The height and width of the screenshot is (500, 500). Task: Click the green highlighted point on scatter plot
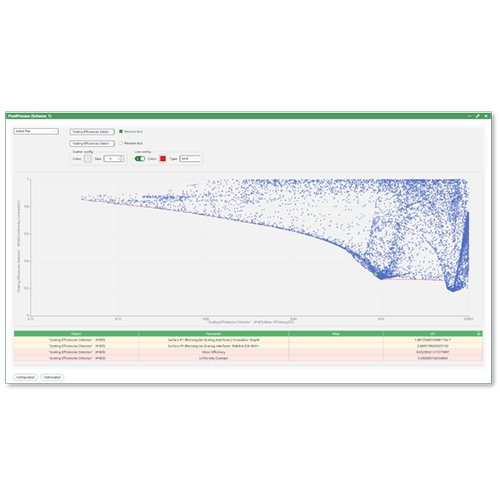point(375,274)
